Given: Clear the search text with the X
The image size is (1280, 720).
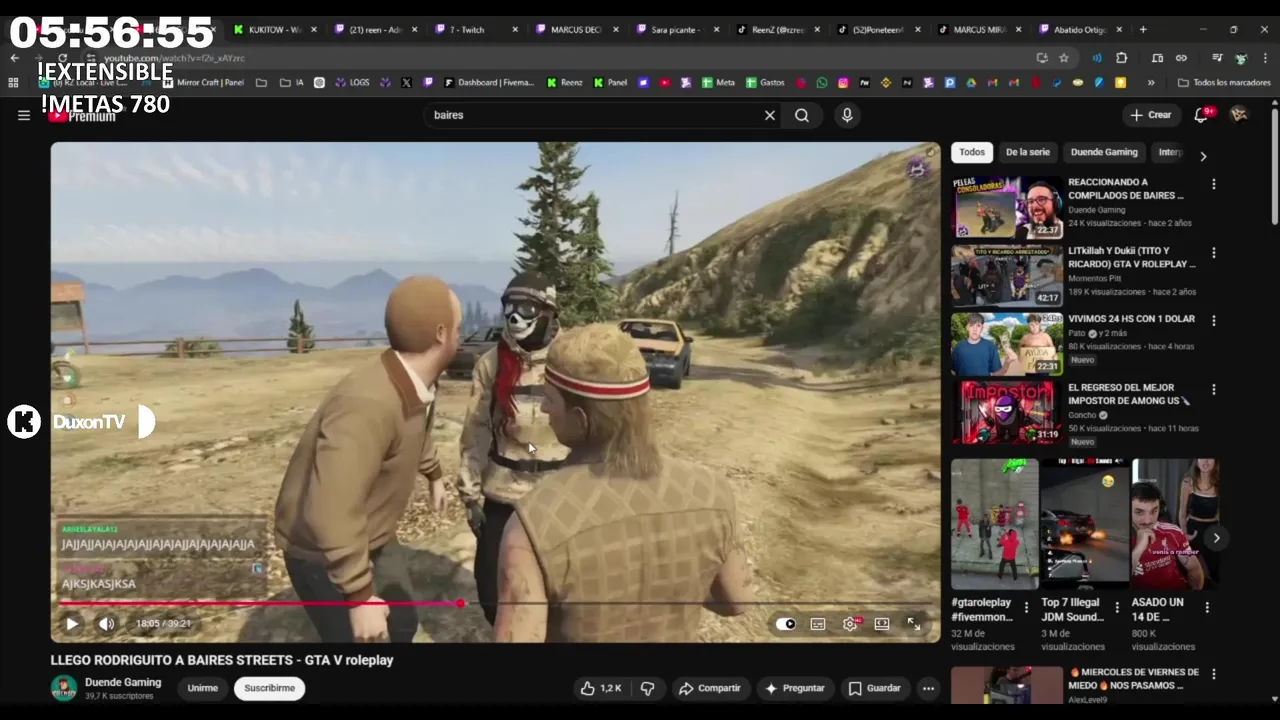Looking at the screenshot, I should coord(770,115).
